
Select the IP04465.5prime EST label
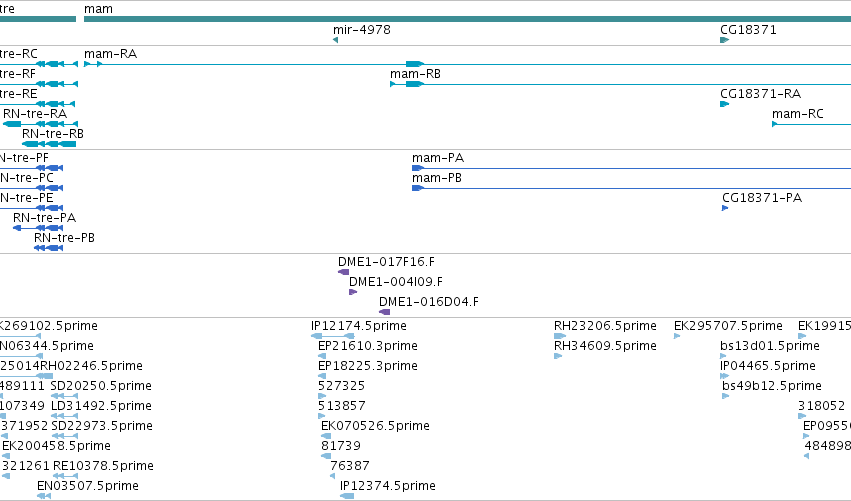click(768, 366)
